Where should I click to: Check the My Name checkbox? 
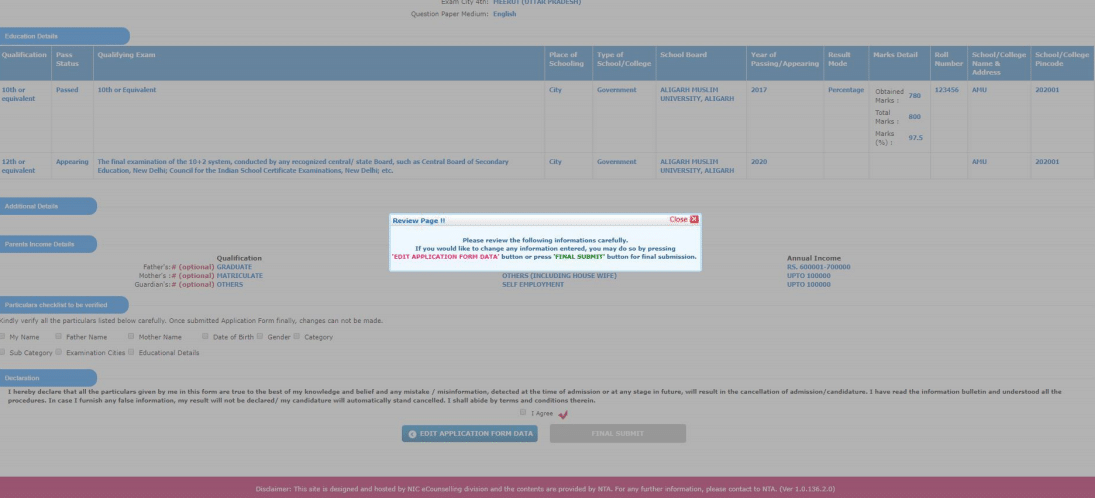pyautogui.click(x=4, y=336)
